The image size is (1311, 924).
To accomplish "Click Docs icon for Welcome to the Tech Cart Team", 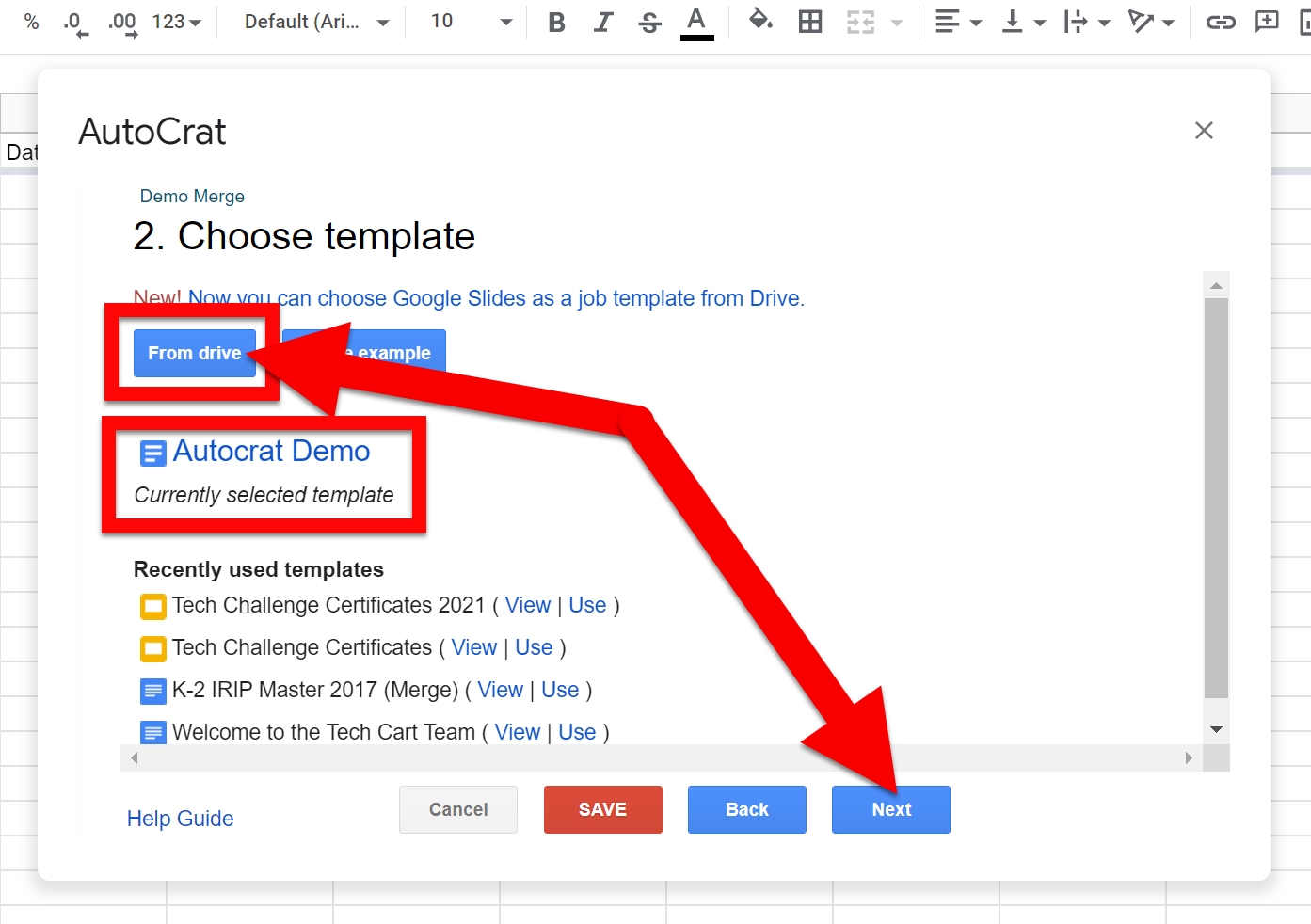I will pyautogui.click(x=152, y=733).
